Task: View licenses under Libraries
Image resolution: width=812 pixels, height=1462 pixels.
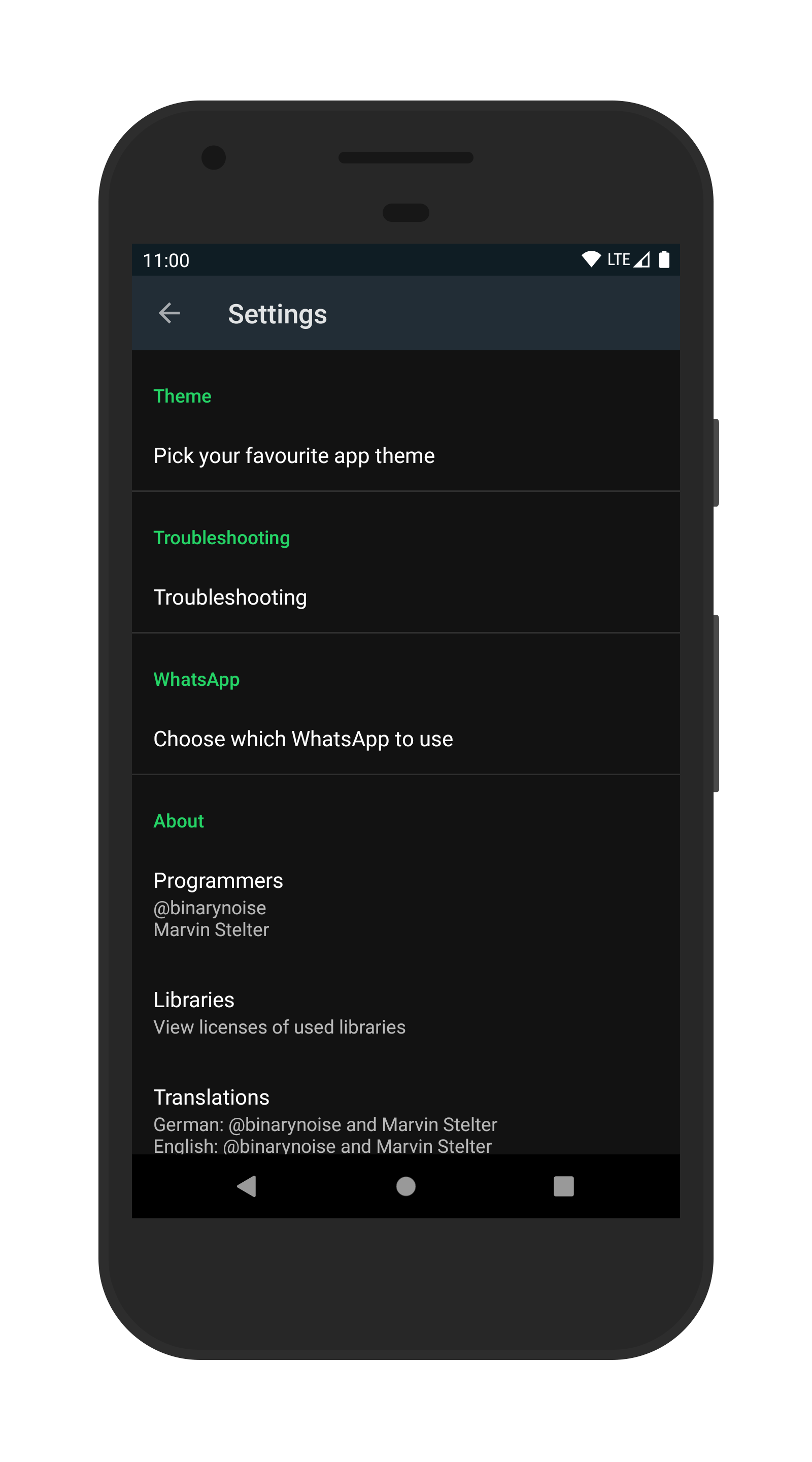Action: point(405,1013)
